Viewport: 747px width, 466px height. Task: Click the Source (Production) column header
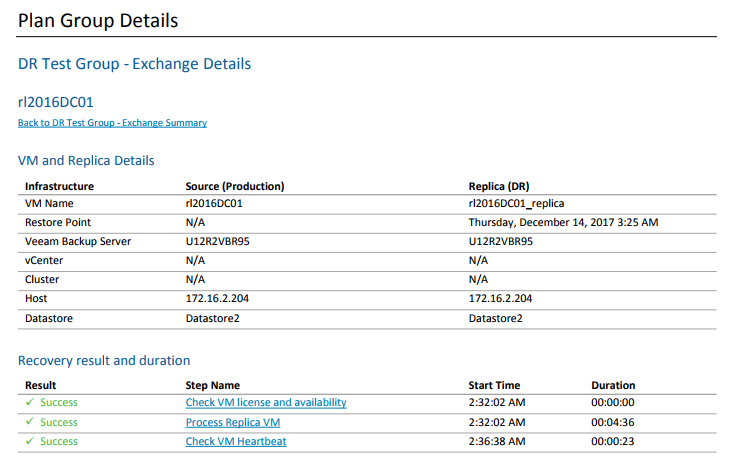(235, 186)
